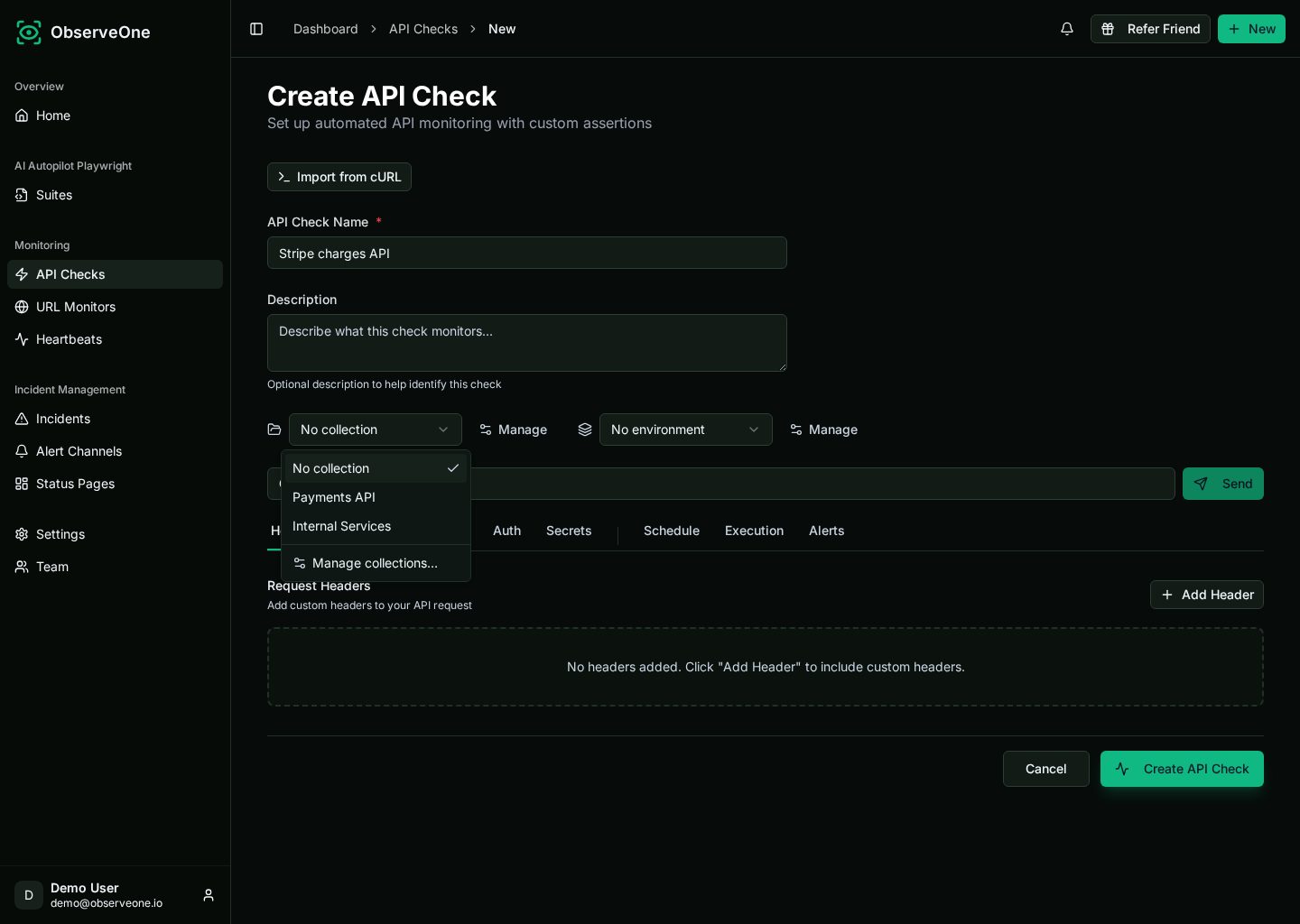The width and height of the screenshot is (1300, 924).
Task: Focus the API Check Name field
Action: (527, 253)
